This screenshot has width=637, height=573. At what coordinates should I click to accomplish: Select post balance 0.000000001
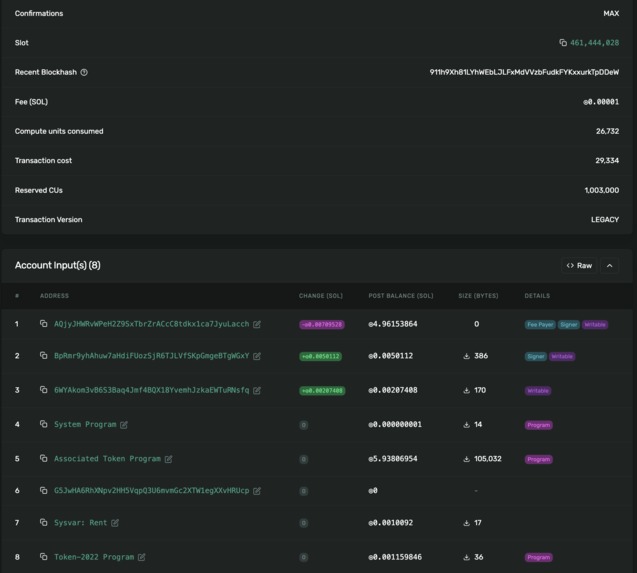[x=395, y=424]
